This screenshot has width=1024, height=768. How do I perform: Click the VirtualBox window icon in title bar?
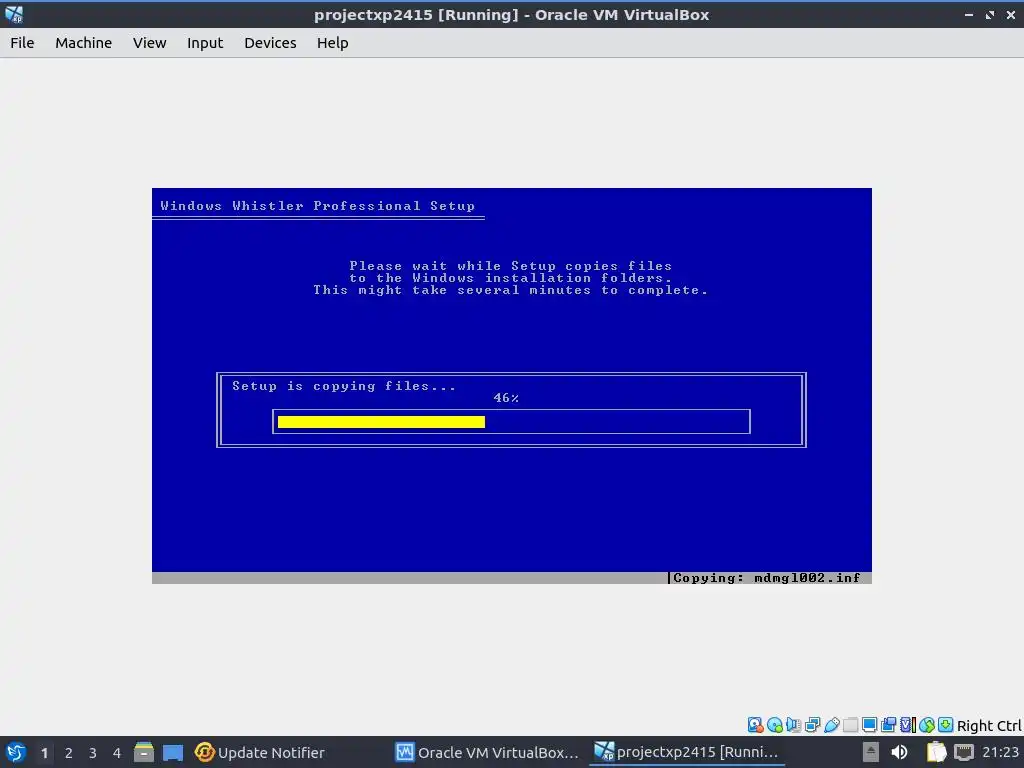coord(14,14)
